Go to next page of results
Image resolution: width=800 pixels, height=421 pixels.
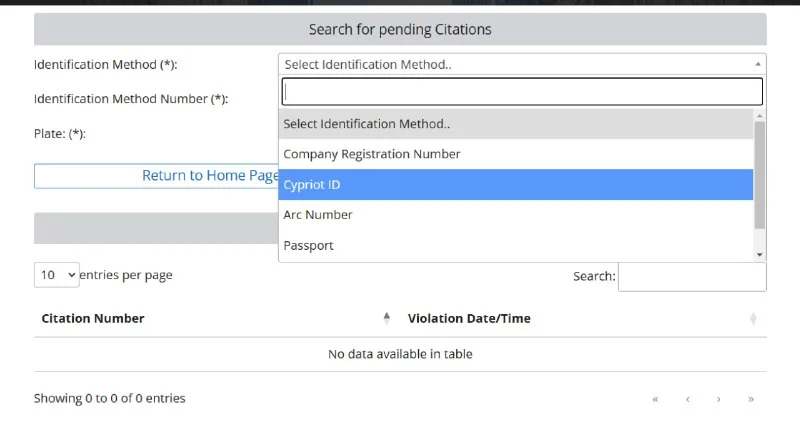(719, 399)
